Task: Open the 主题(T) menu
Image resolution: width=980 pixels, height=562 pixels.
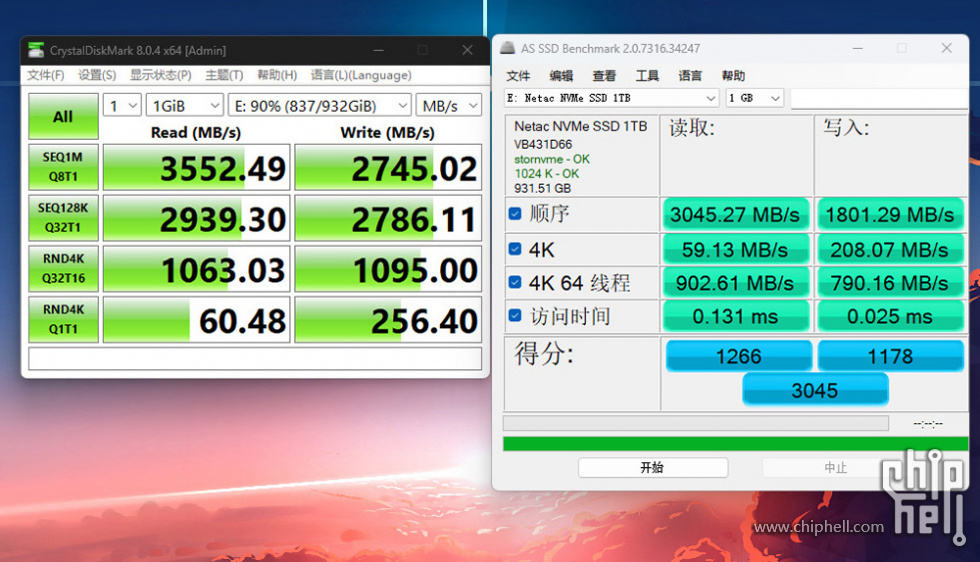Action: click(224, 75)
